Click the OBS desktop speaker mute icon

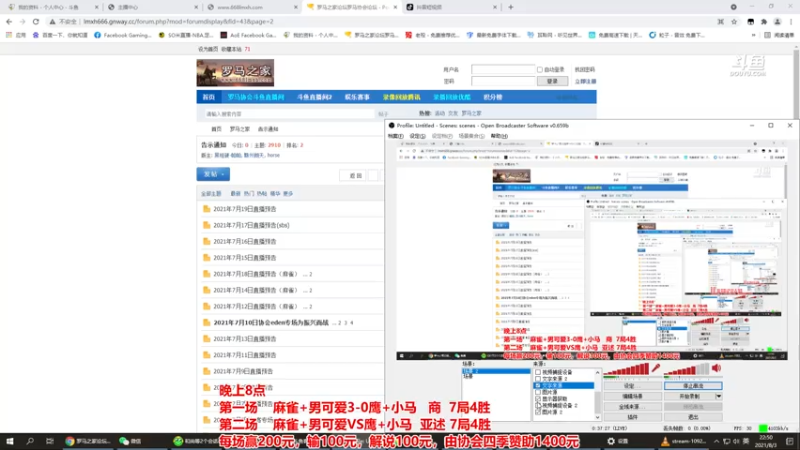point(716,368)
